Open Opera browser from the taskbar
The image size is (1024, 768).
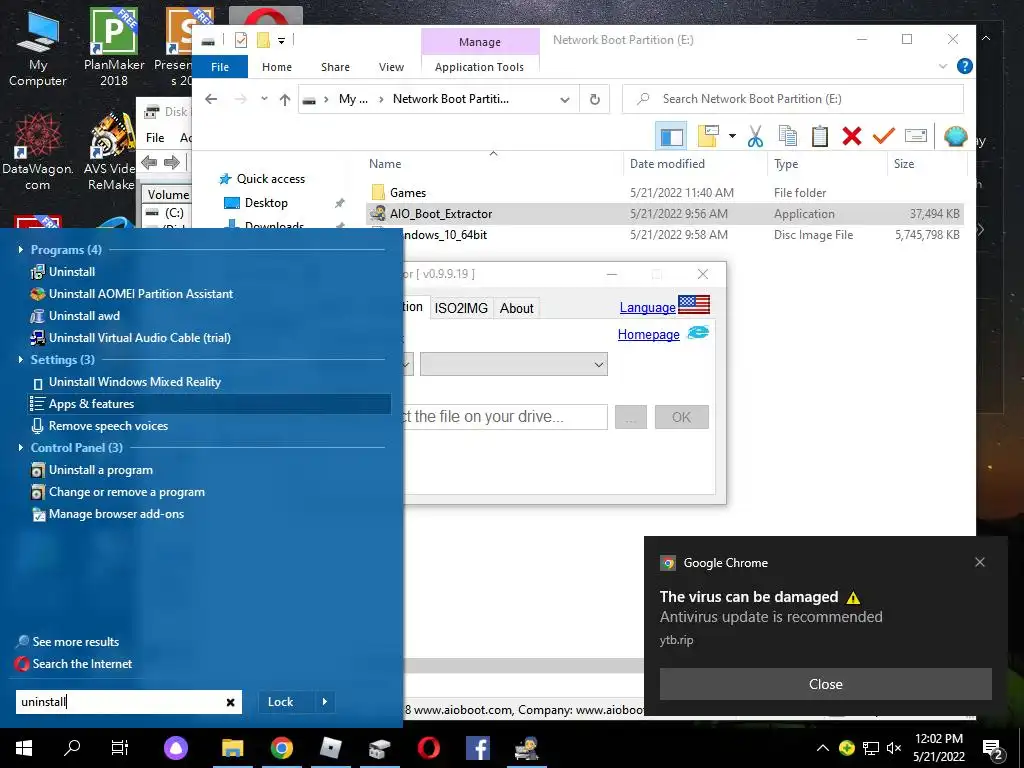coord(428,748)
